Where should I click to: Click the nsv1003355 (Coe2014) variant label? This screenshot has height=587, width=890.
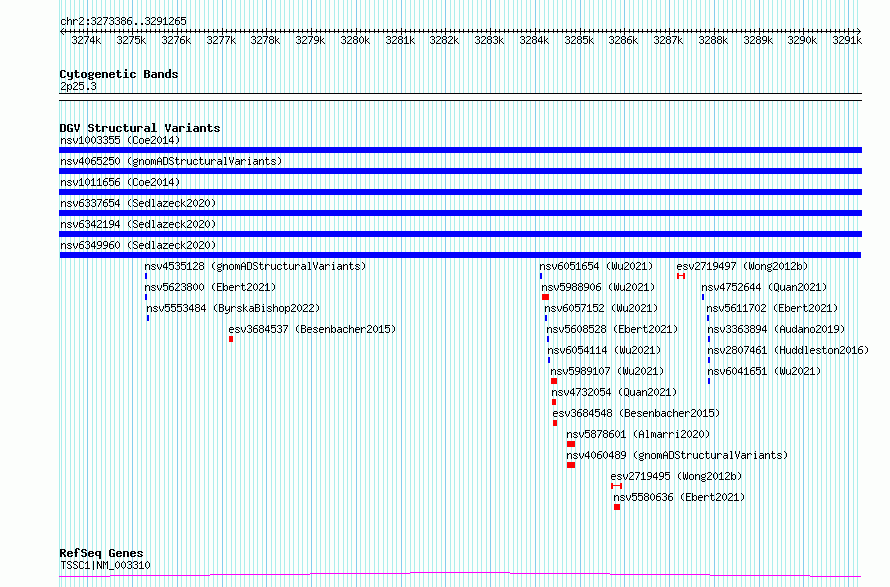point(120,140)
